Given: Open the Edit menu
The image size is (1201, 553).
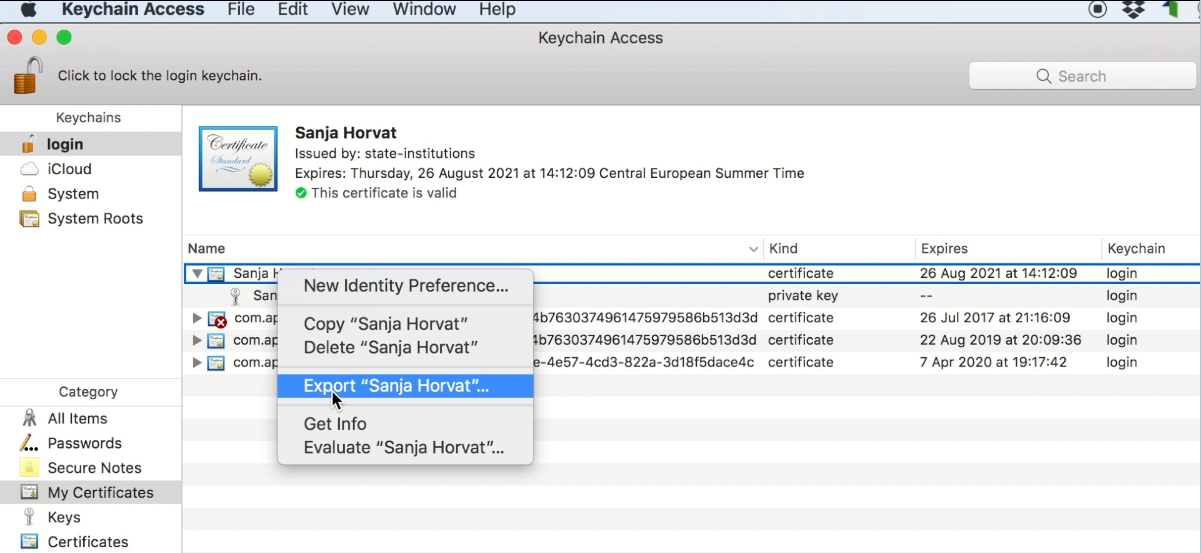Looking at the screenshot, I should [293, 10].
